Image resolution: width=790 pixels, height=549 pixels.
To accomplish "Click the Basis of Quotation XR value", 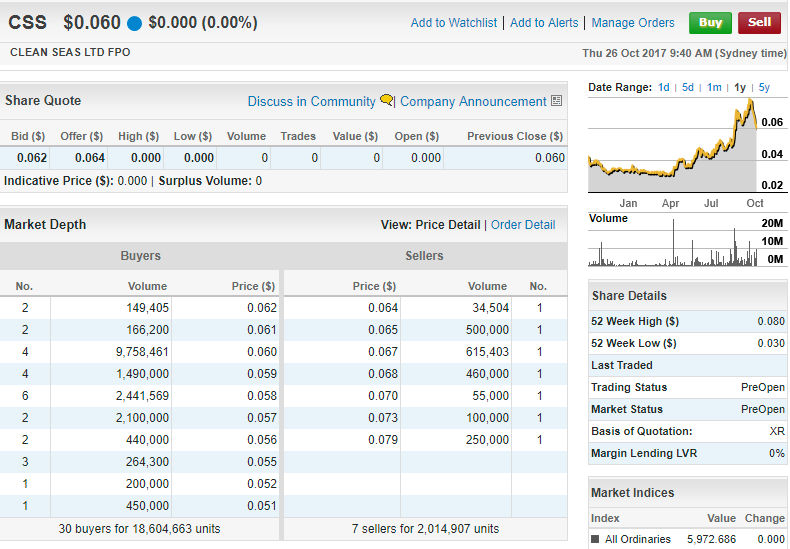I will 777,431.
